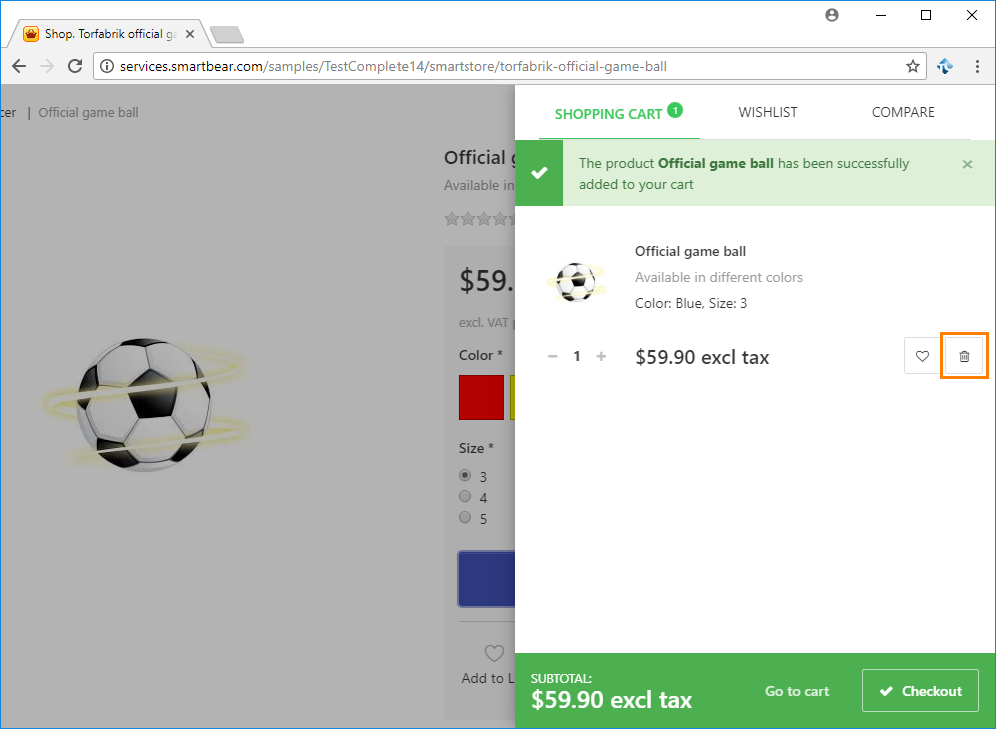The image size is (996, 729).
Task: Go back in browser history
Action: [x=19, y=66]
